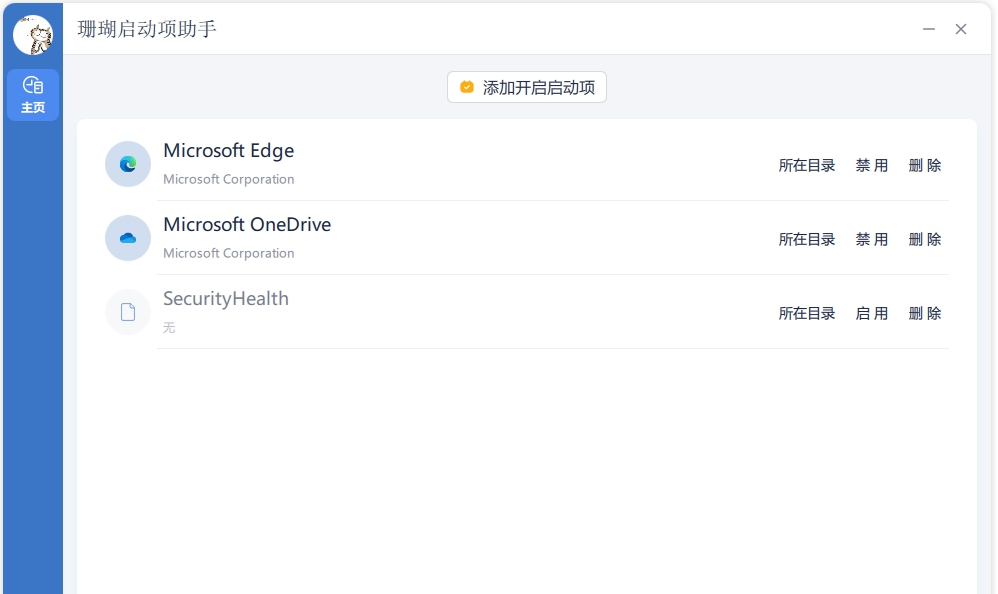998x594 pixels.
Task: Open the 主页 home tab in sidebar
Action: tap(33, 95)
